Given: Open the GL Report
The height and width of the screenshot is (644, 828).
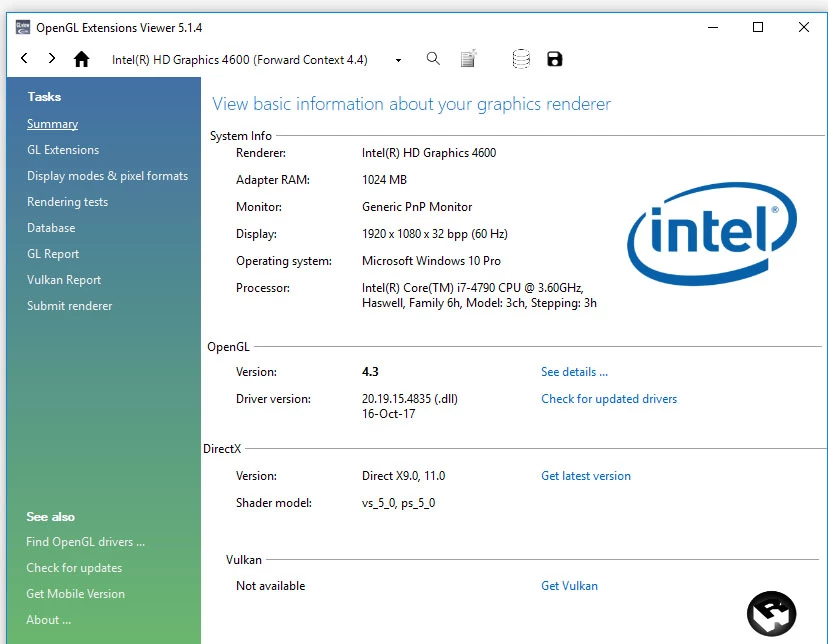Looking at the screenshot, I should (53, 254).
